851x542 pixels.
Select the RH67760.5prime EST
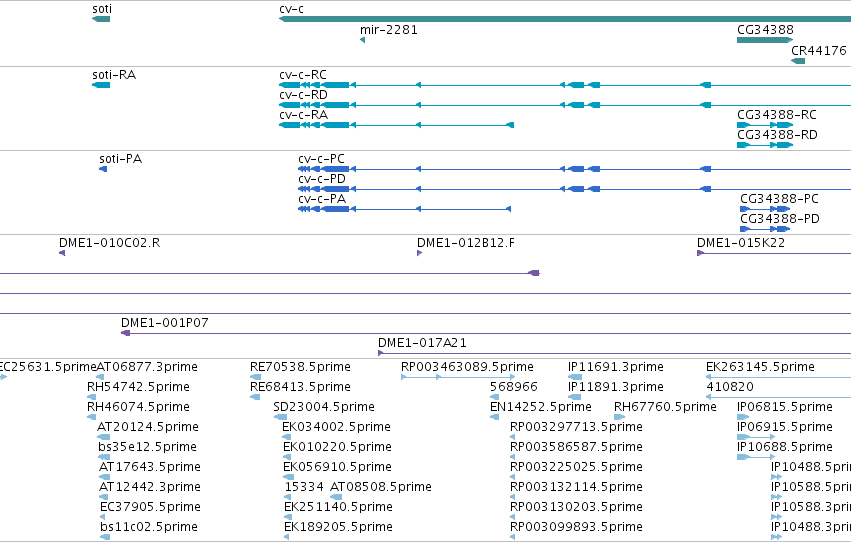pyautogui.click(x=619, y=417)
